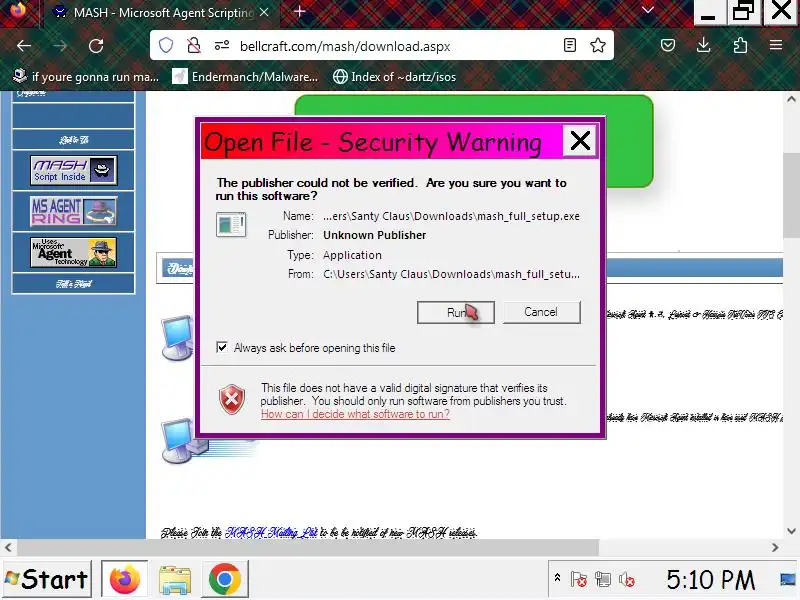Go forward with the Firefox forward arrow

[60, 46]
